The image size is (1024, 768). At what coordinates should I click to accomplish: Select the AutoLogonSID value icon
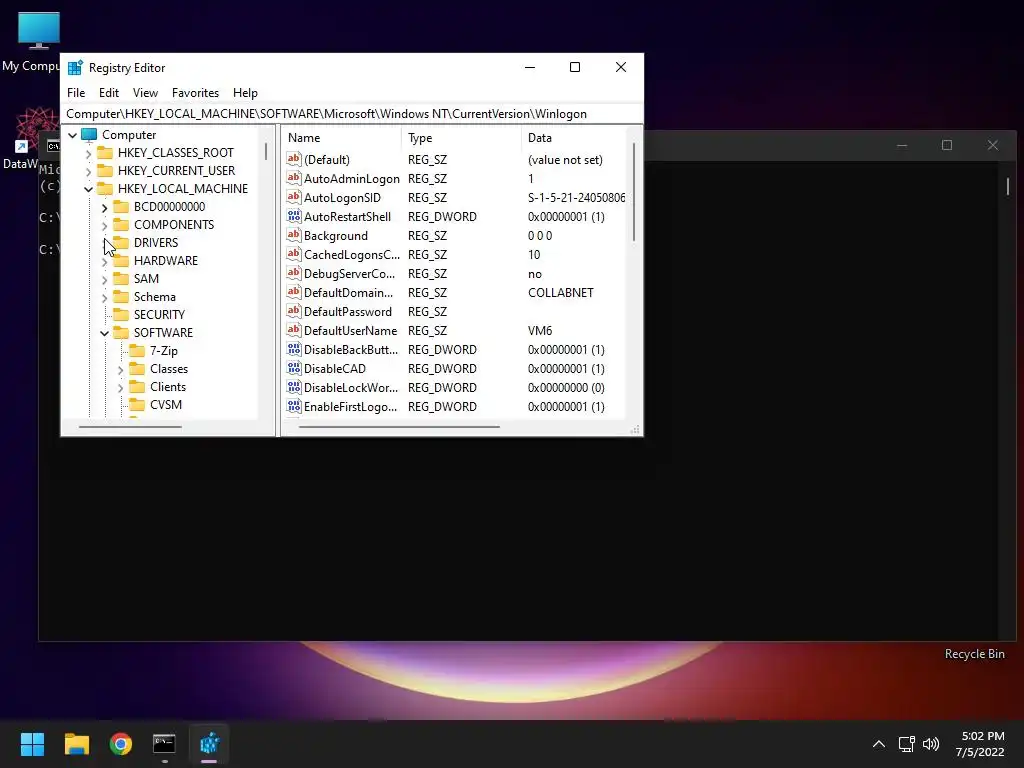[x=294, y=197]
